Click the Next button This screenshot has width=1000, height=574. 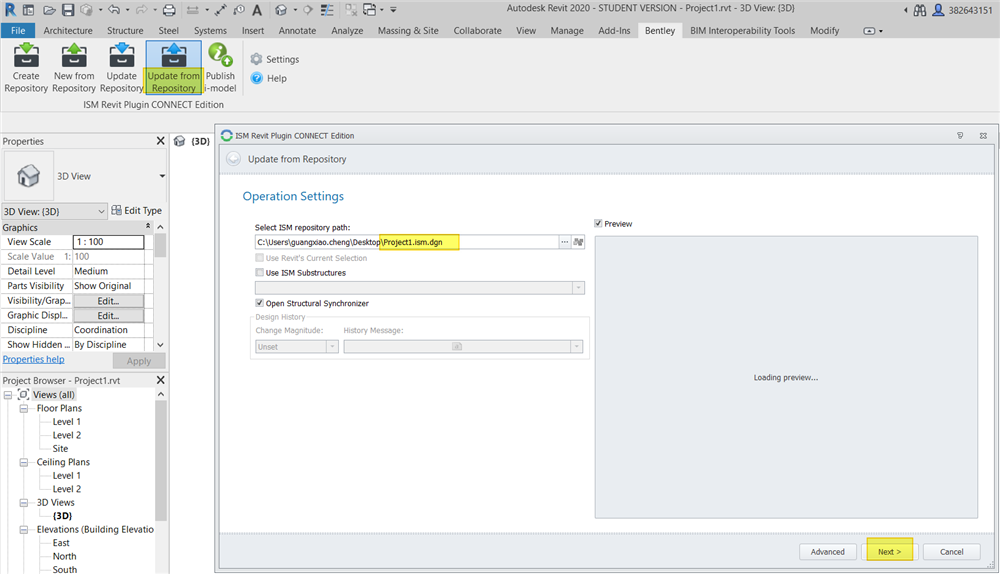pos(889,552)
